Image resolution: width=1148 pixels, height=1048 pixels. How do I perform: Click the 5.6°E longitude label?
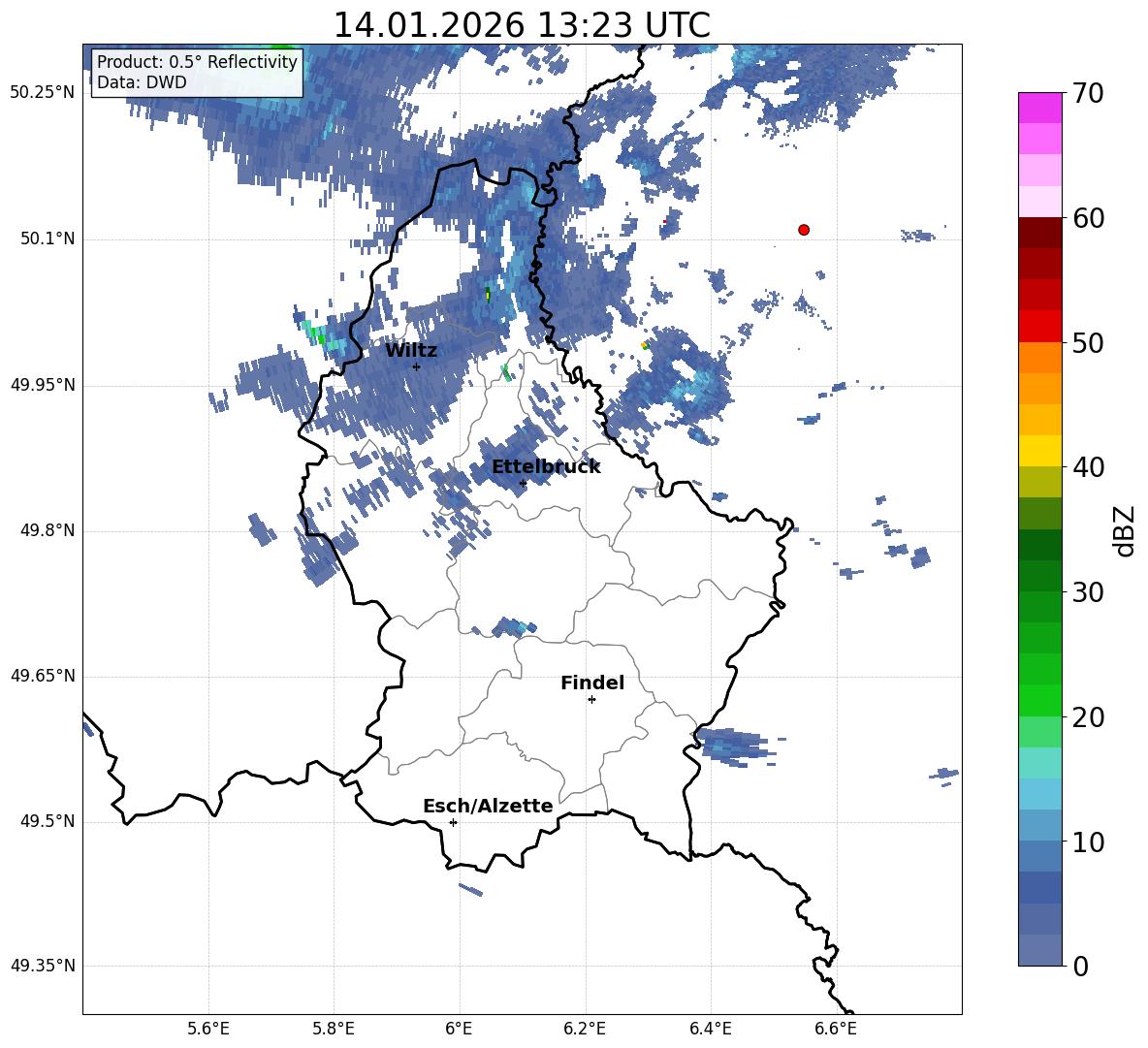(208, 1029)
